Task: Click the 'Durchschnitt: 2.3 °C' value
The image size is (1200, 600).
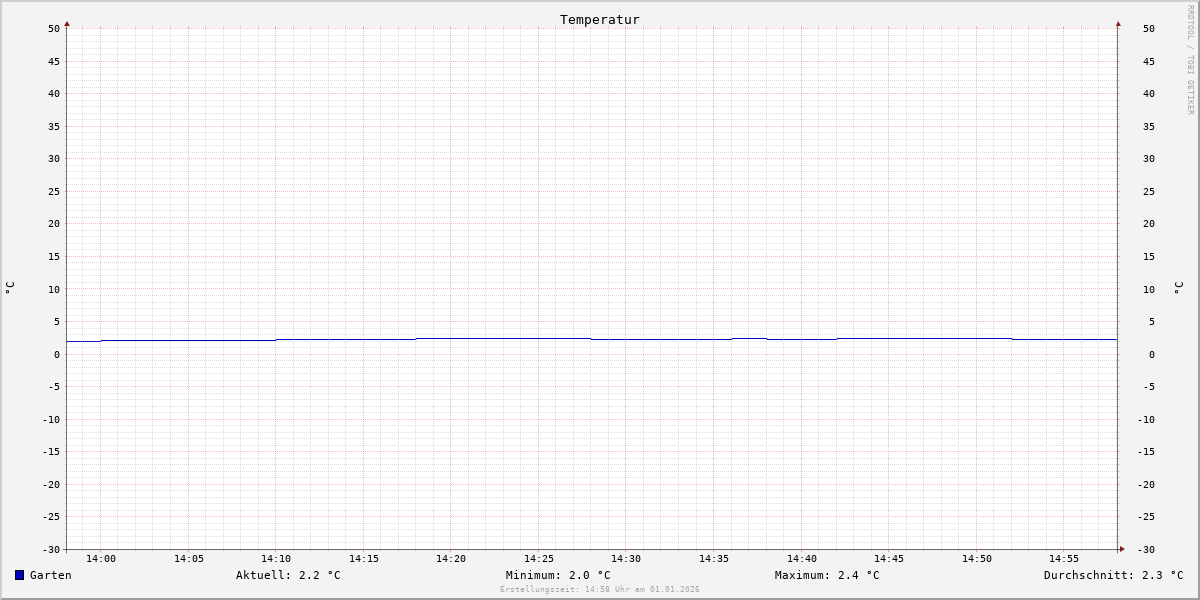Action: pyautogui.click(x=1113, y=575)
